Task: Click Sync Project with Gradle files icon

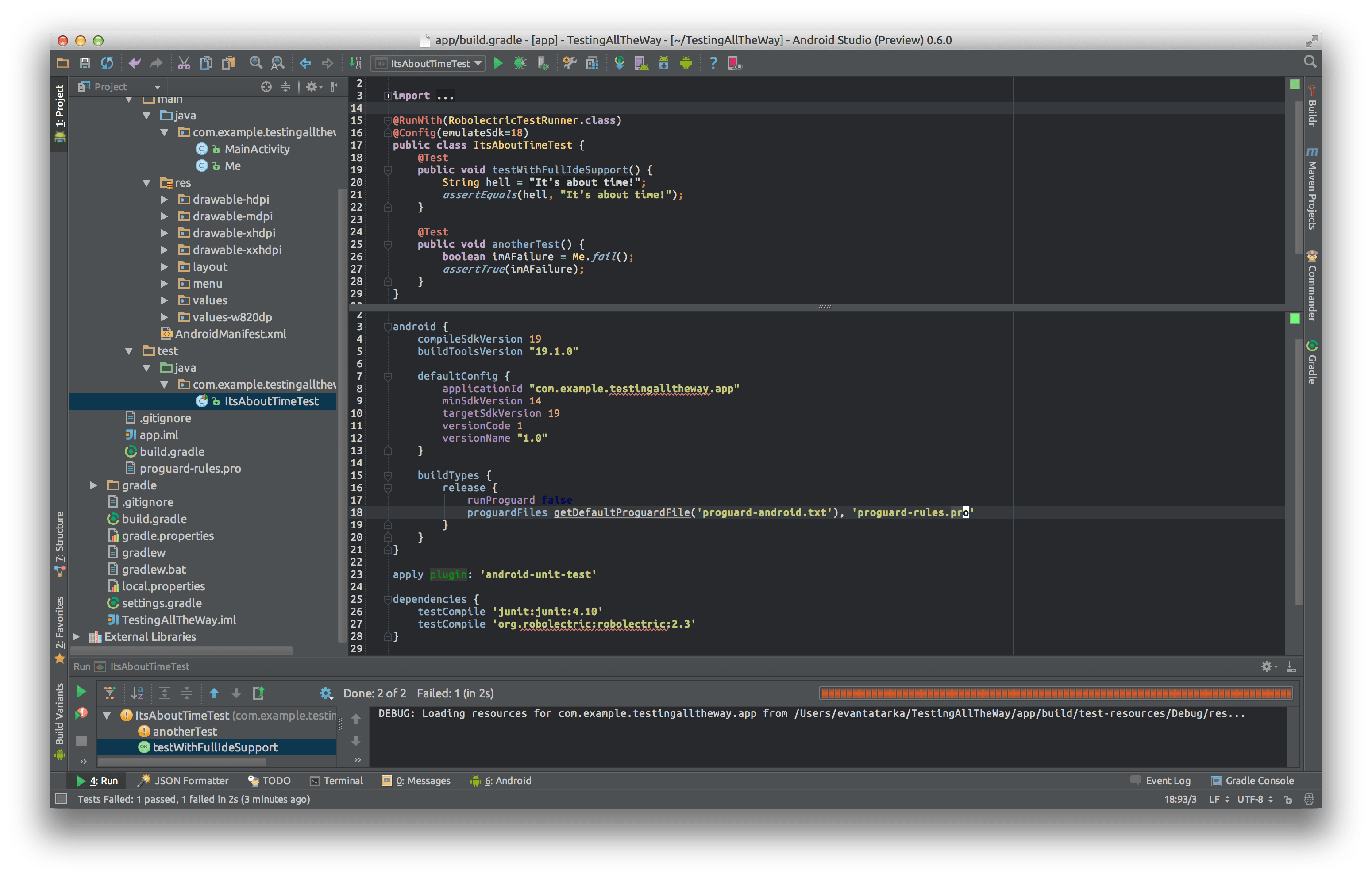Action: click(620, 63)
